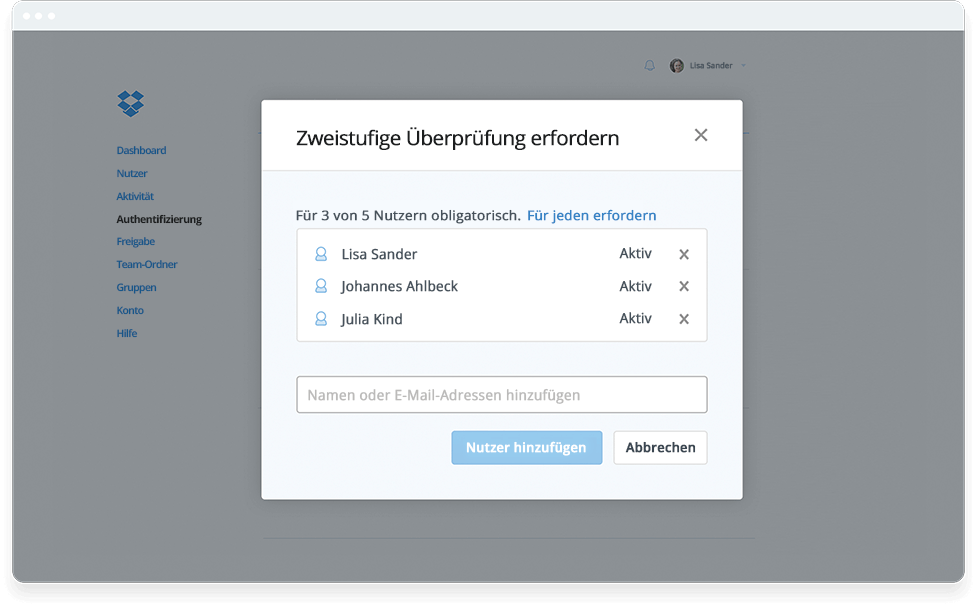Close the Zweistufige Überprüfung dialog
The height and width of the screenshot is (607, 977).
[701, 134]
